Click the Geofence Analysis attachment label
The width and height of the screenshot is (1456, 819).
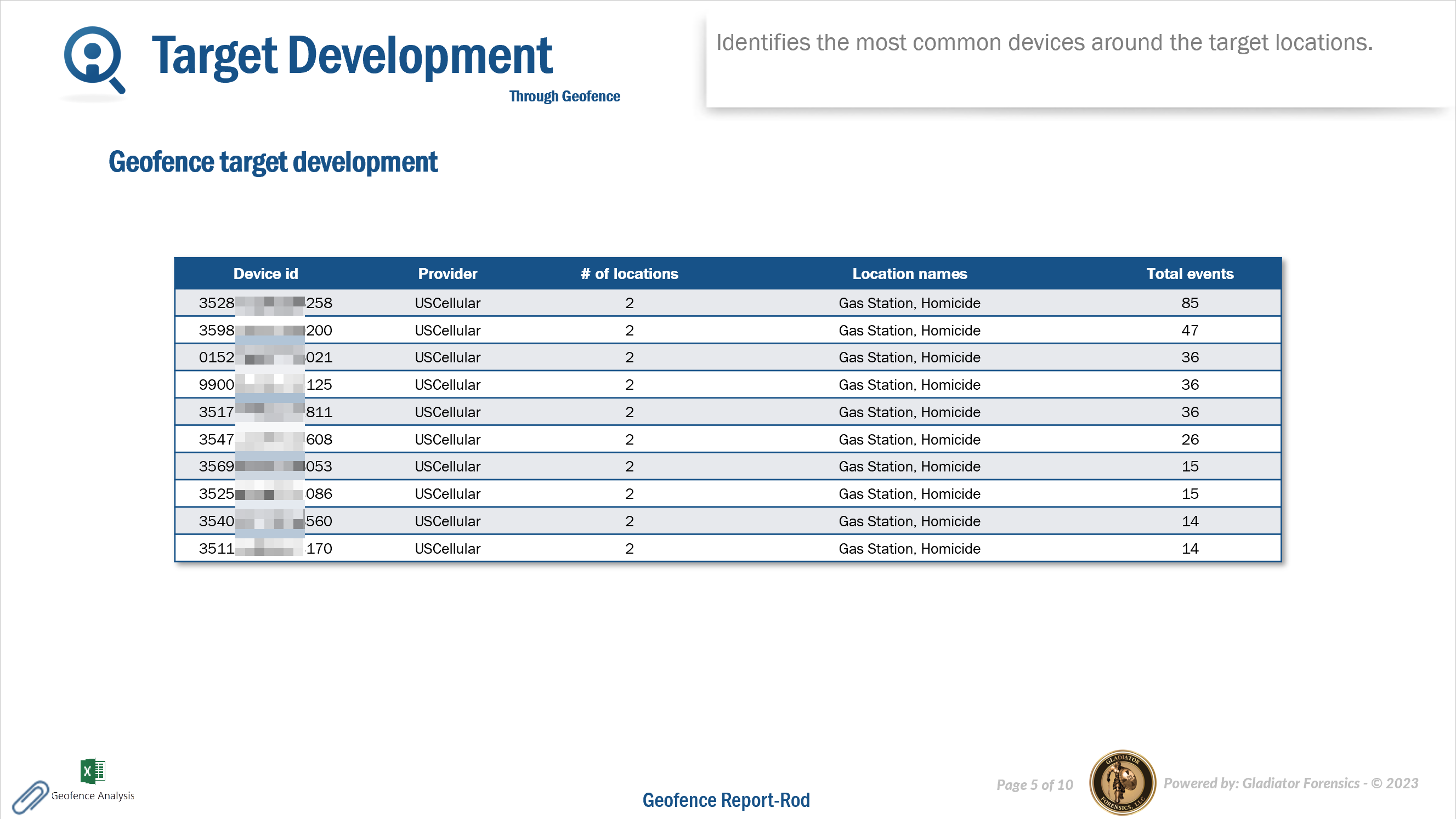[x=93, y=796]
